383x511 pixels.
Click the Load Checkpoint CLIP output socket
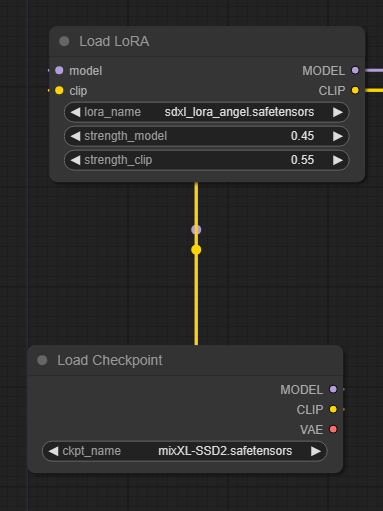click(x=333, y=409)
